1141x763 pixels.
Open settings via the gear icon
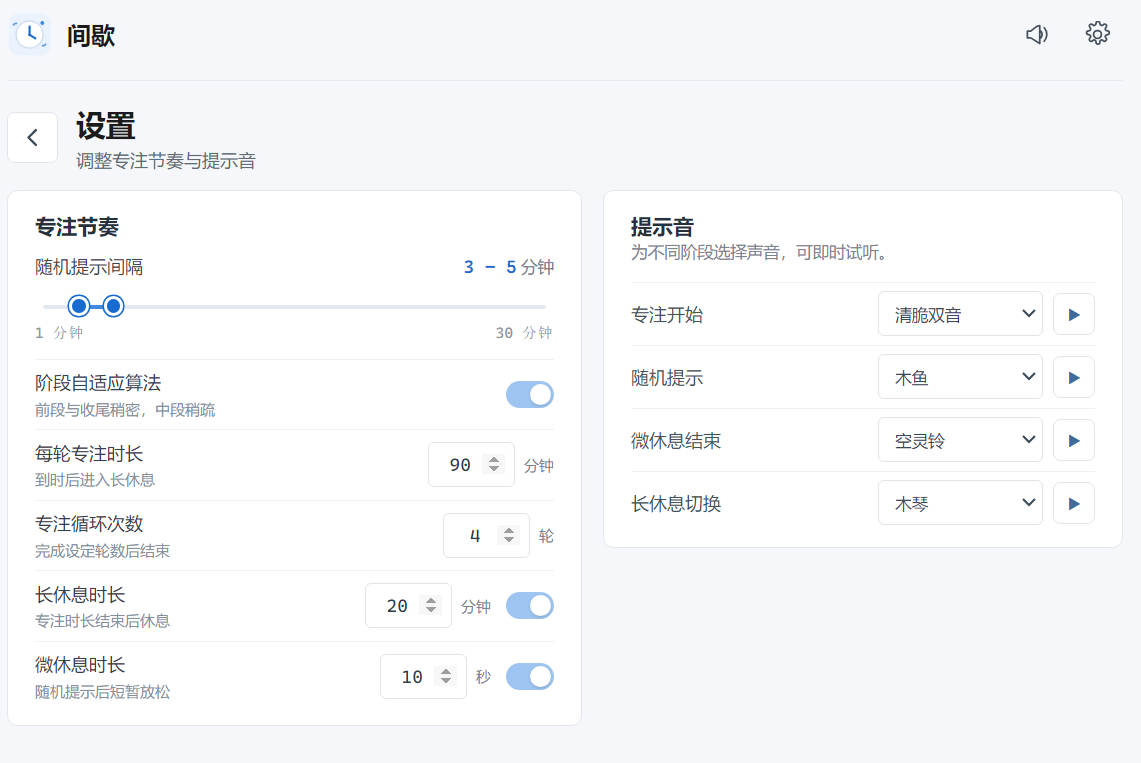point(1097,34)
